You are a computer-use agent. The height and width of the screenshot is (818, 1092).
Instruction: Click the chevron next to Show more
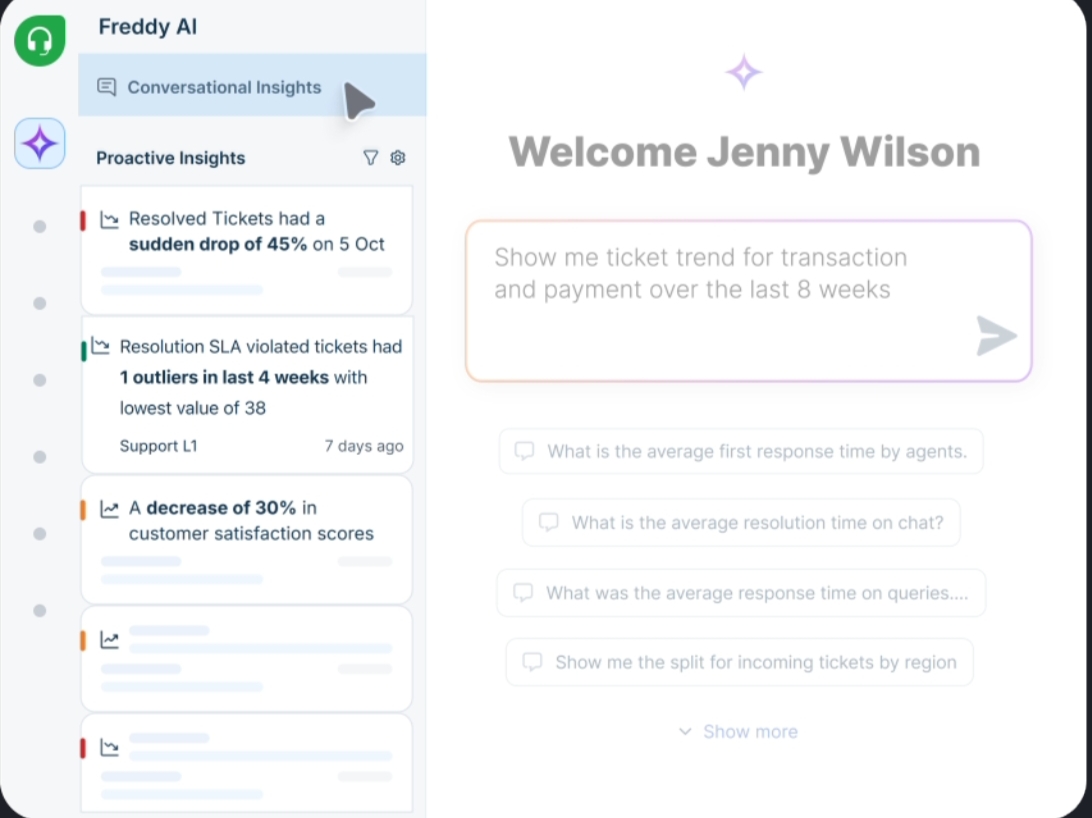pyautogui.click(x=685, y=732)
